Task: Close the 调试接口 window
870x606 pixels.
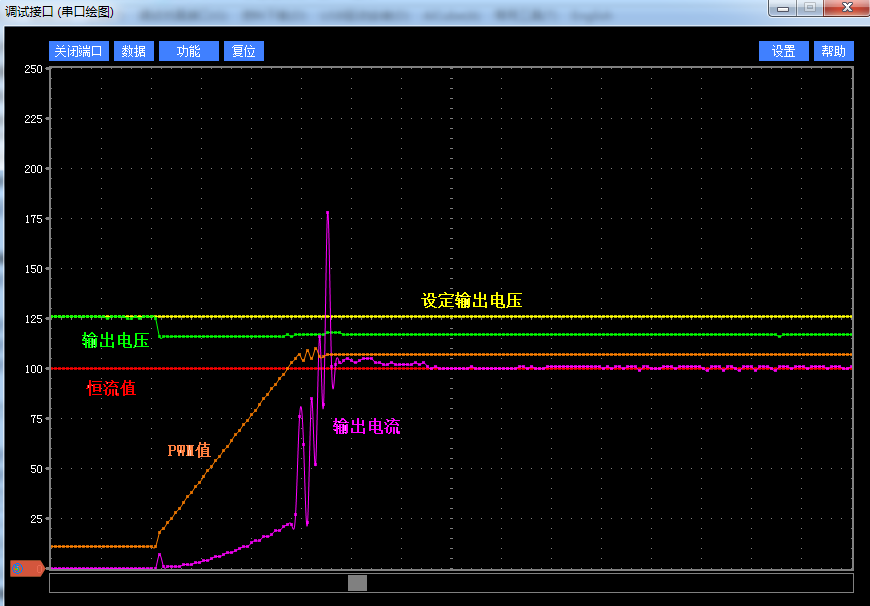Action: click(847, 8)
